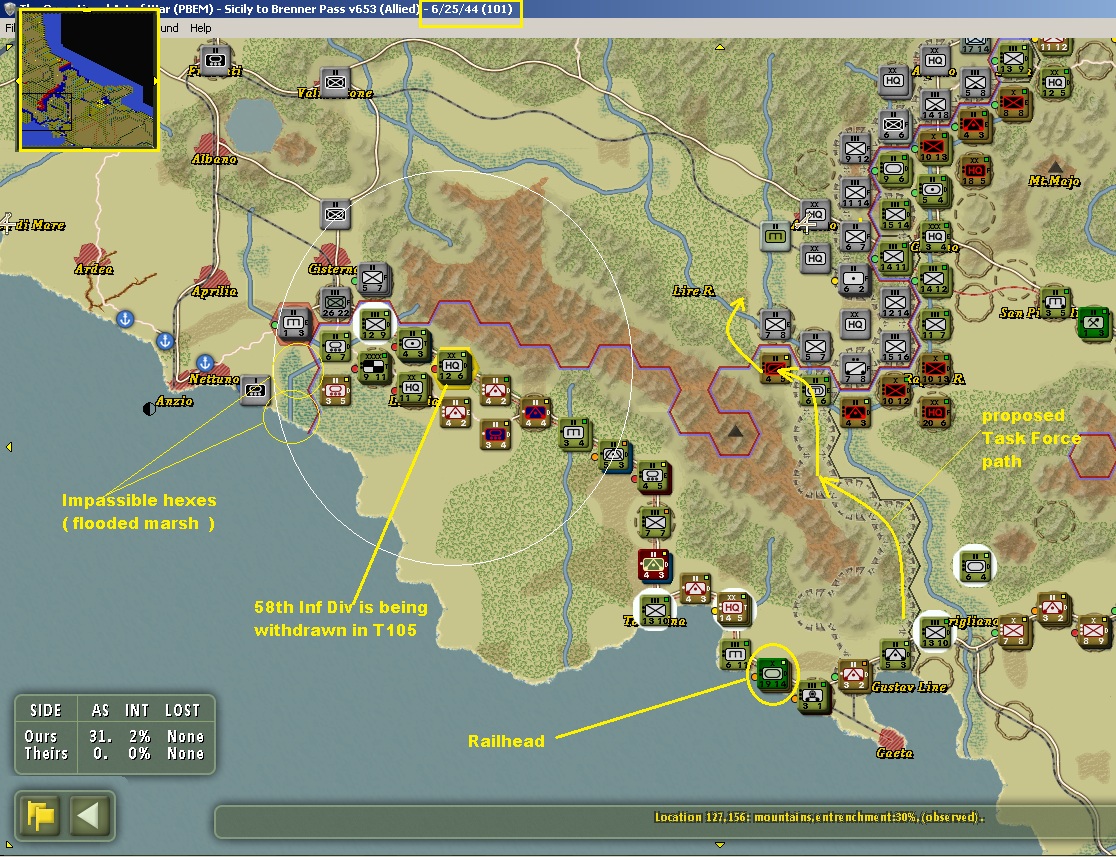Select the bright green 1 3 engineer unit

tap(1094, 324)
